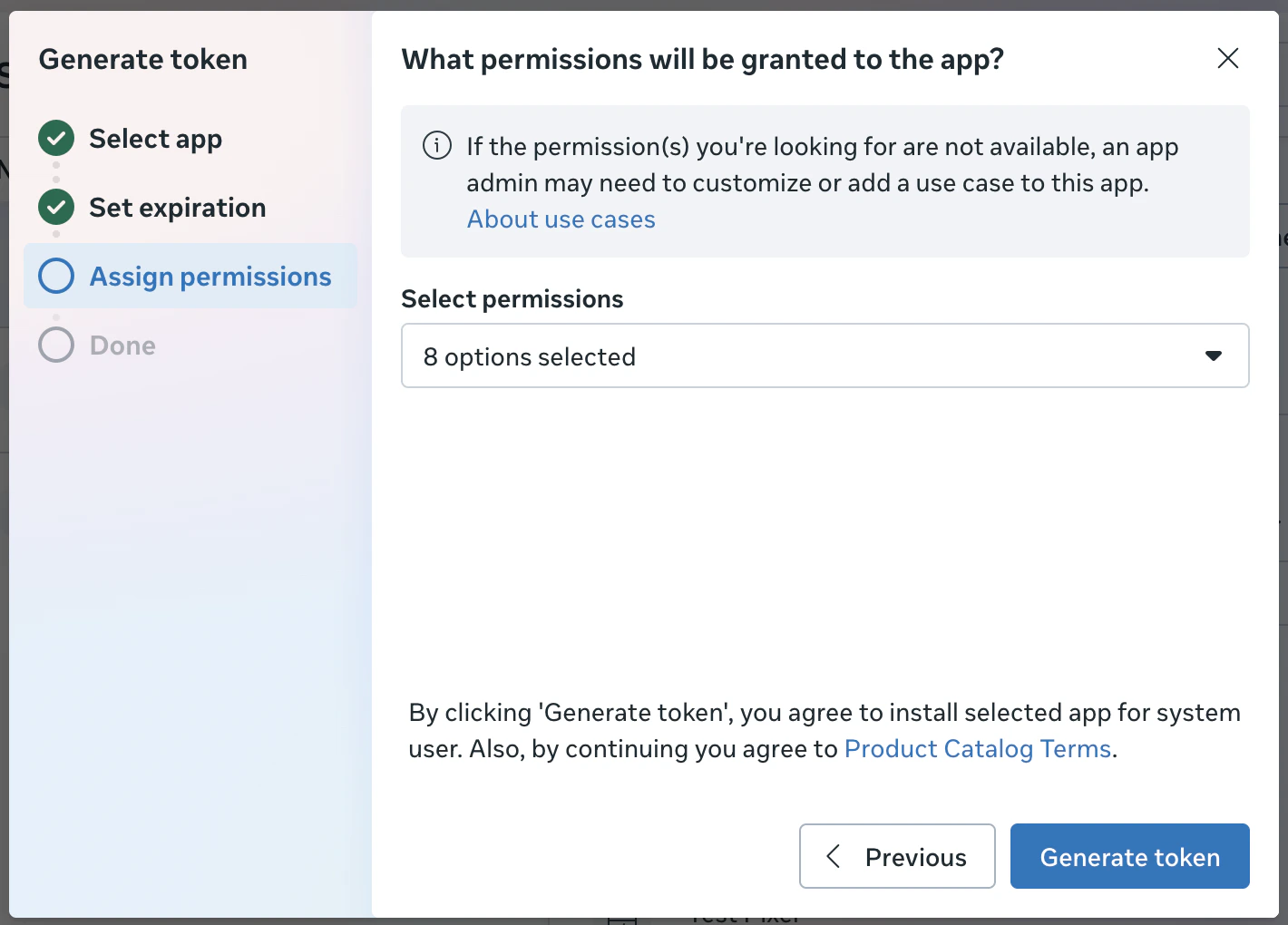The height and width of the screenshot is (925, 1288).
Task: Click the blue circle beside Assign permissions
Action: [x=55, y=276]
